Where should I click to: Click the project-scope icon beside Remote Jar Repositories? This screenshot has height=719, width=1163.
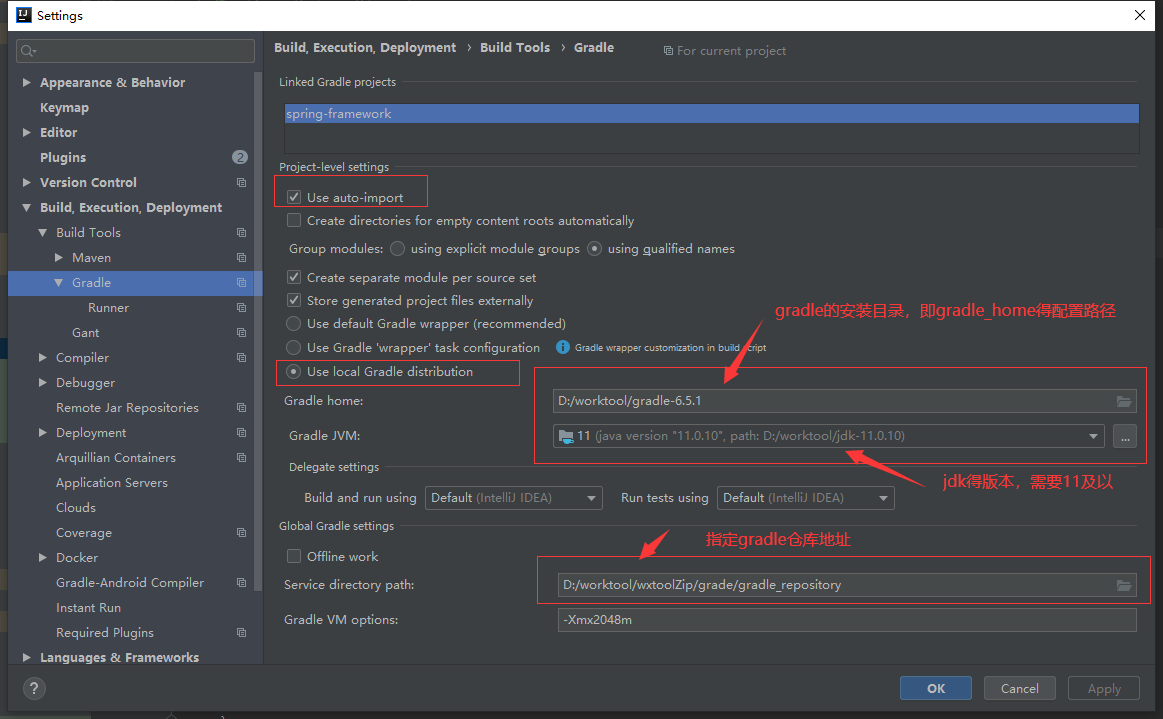[241, 407]
